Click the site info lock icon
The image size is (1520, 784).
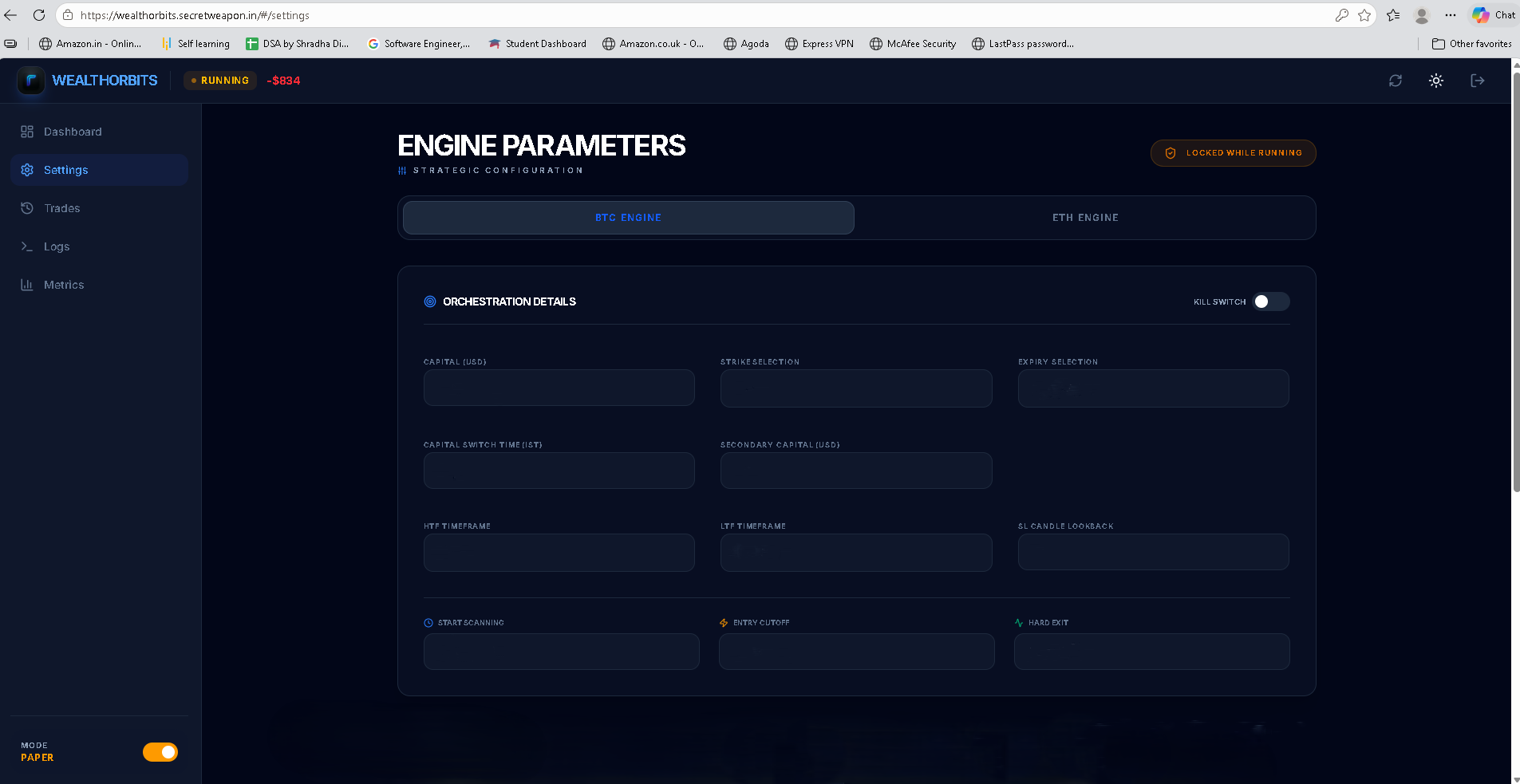68,15
